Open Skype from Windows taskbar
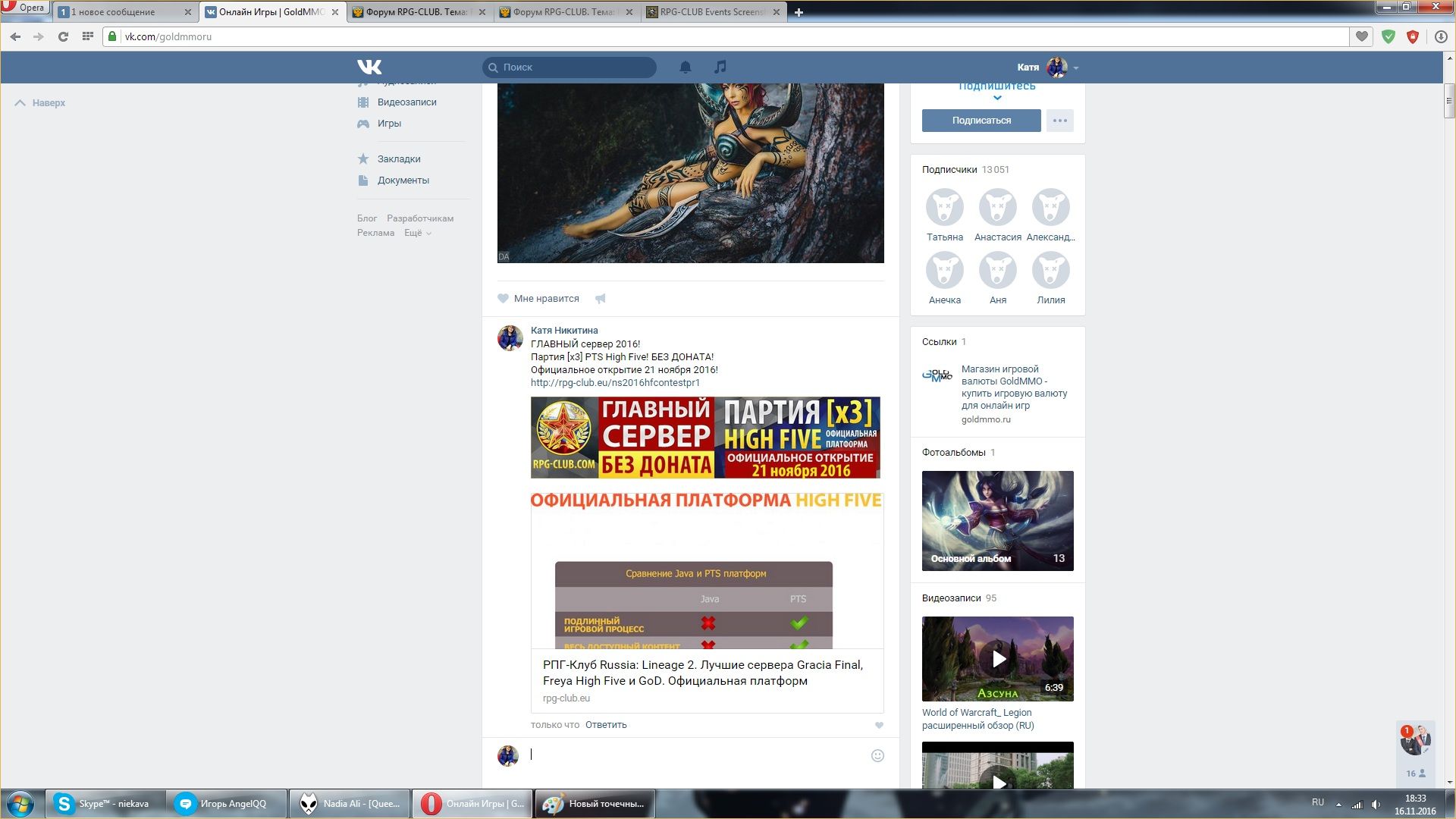 105,803
